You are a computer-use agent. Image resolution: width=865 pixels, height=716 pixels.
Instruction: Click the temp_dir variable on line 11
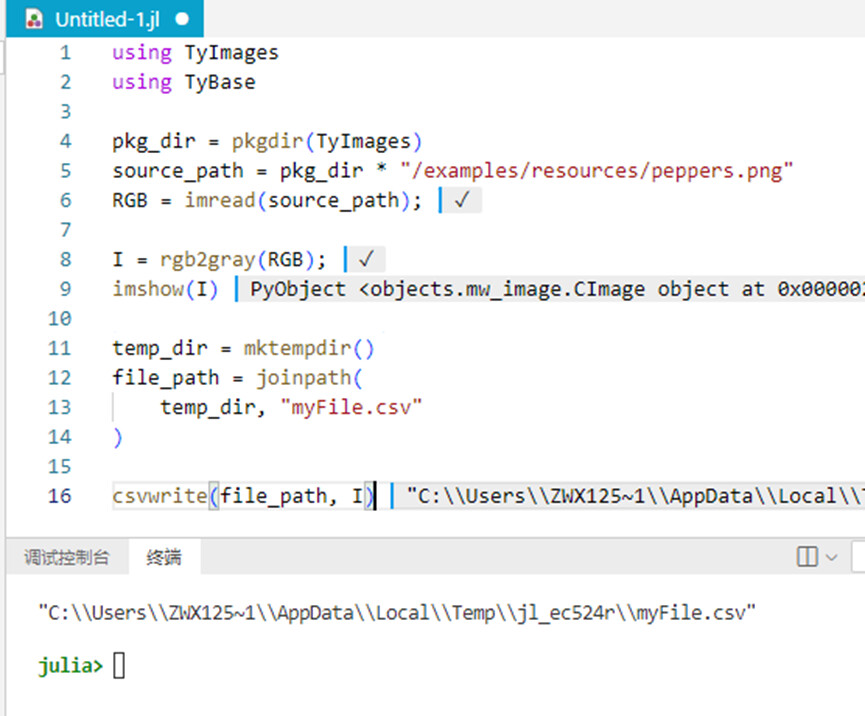coord(160,349)
